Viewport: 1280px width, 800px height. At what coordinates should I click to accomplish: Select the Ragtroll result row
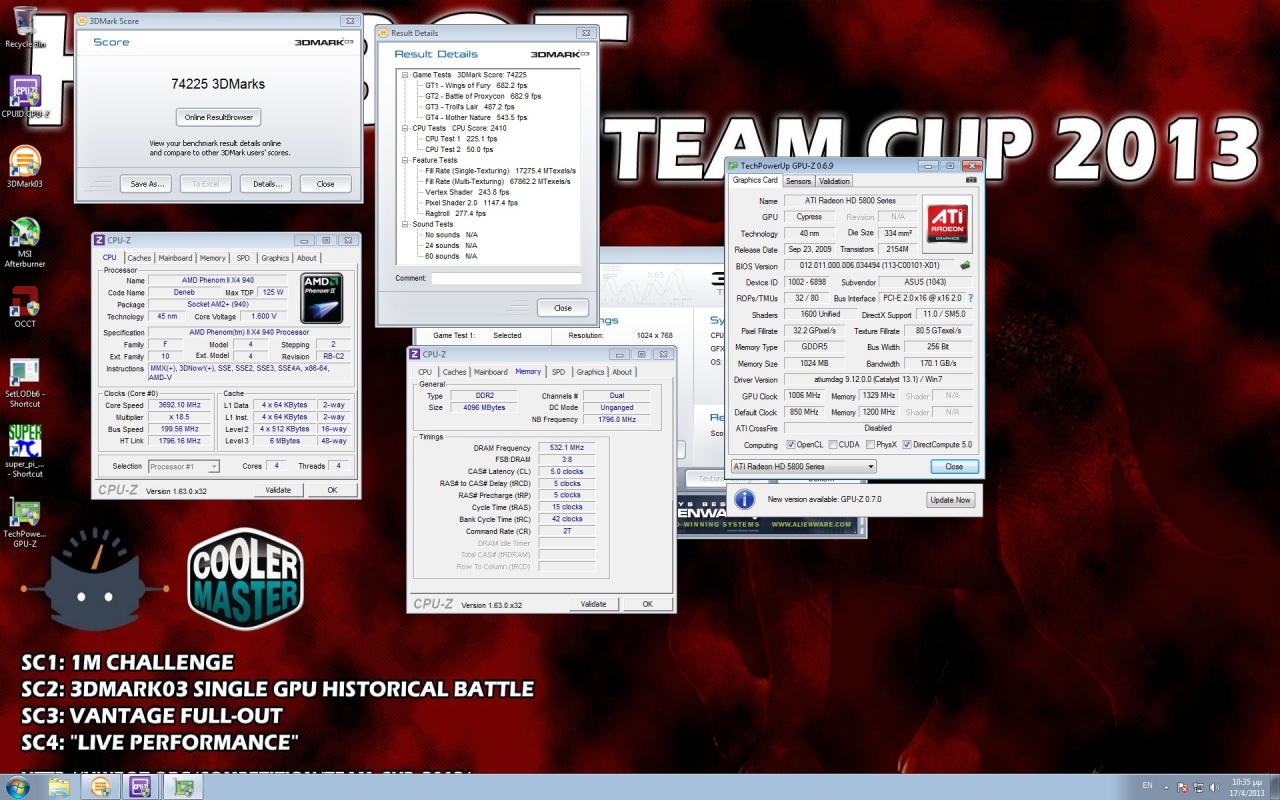click(x=456, y=213)
